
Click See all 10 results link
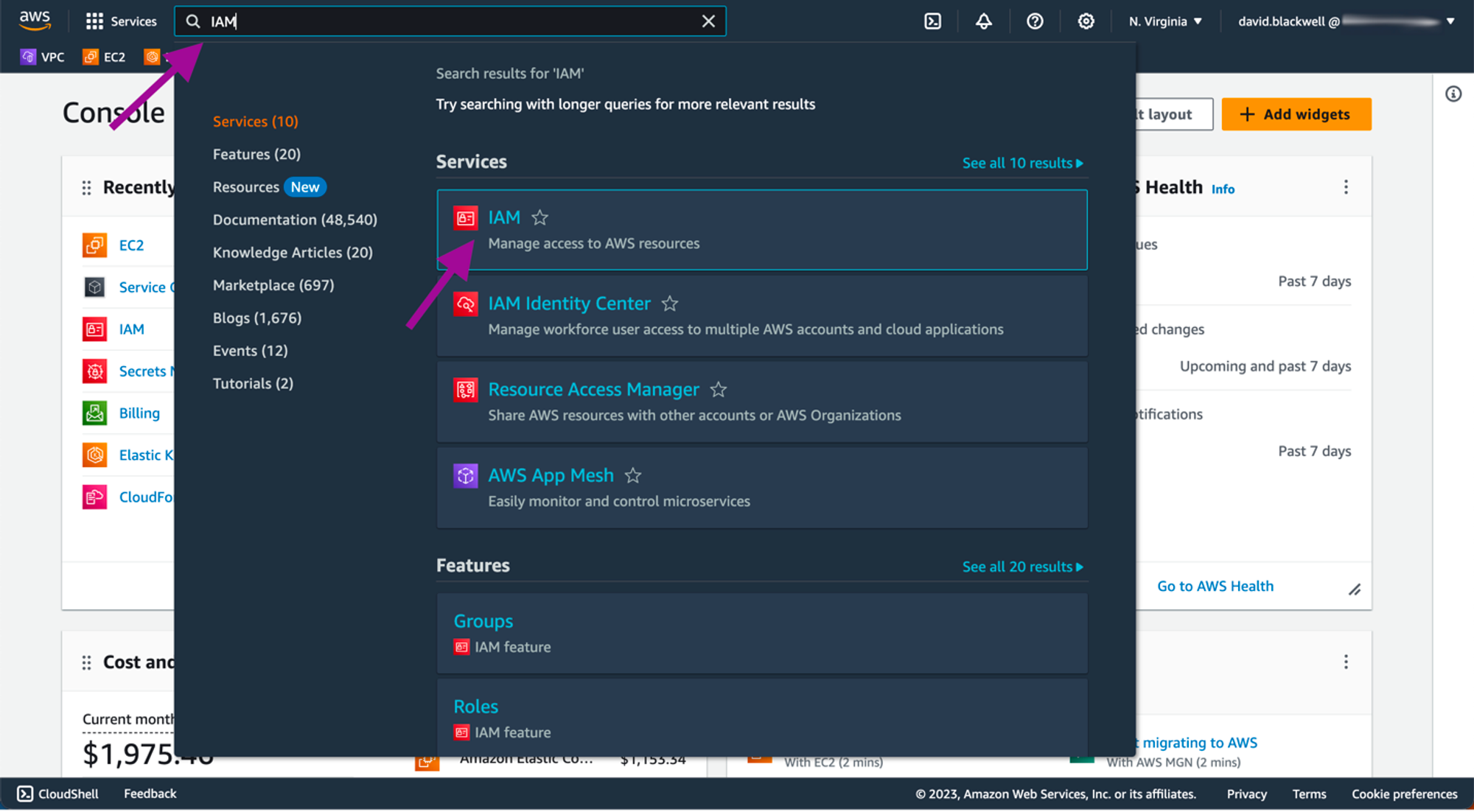point(1022,163)
